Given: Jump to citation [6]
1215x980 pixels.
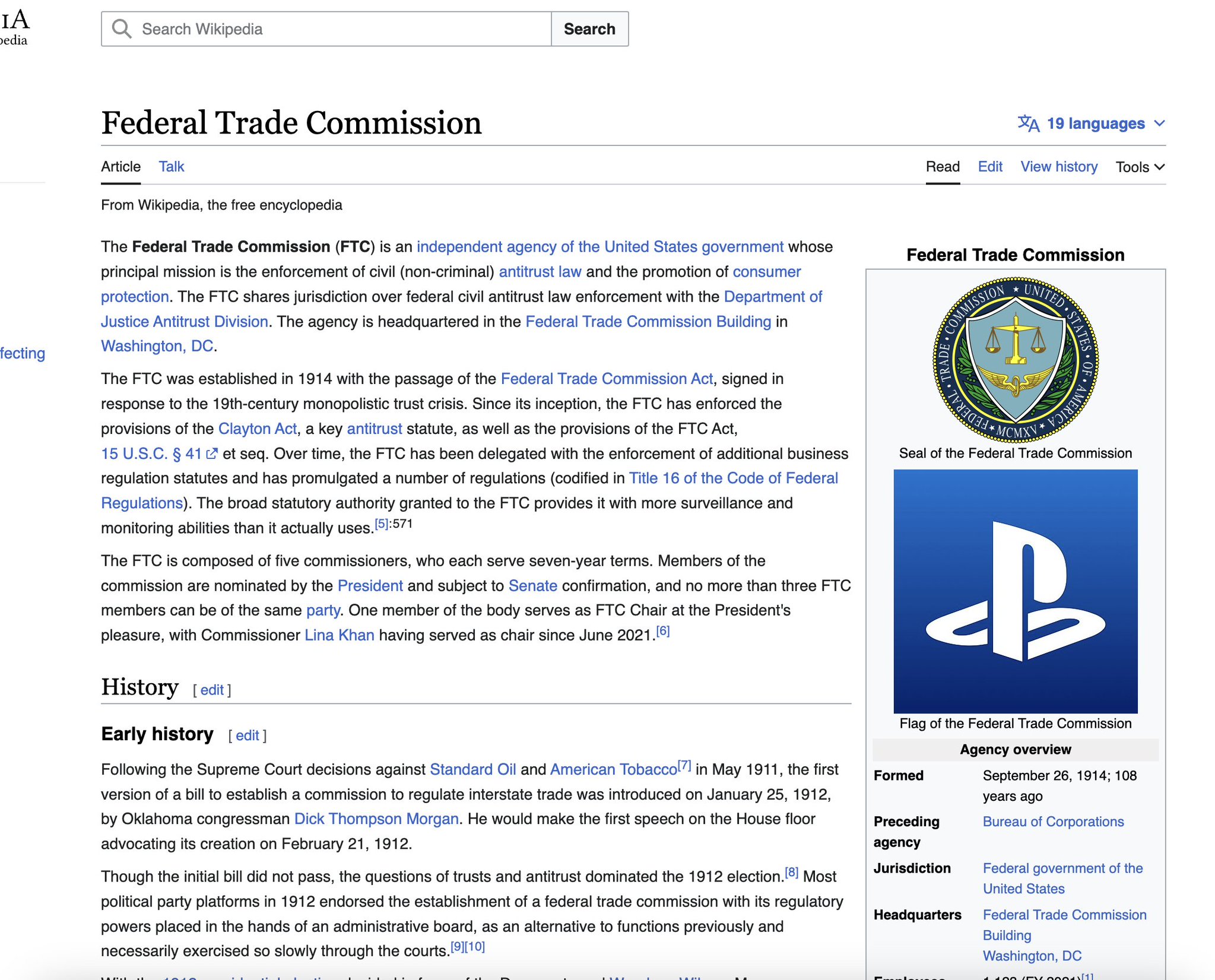Looking at the screenshot, I should (662, 631).
